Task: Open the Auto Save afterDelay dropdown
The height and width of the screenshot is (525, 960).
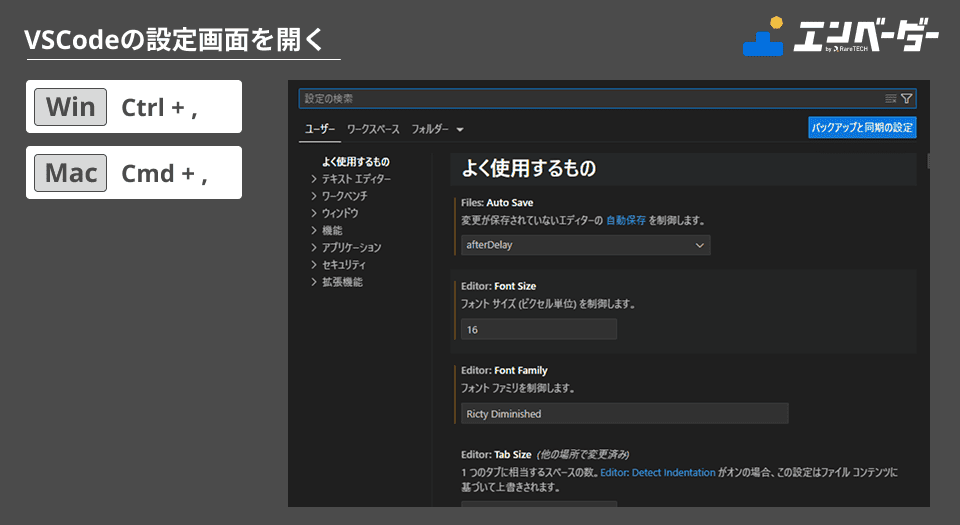Action: (x=585, y=245)
